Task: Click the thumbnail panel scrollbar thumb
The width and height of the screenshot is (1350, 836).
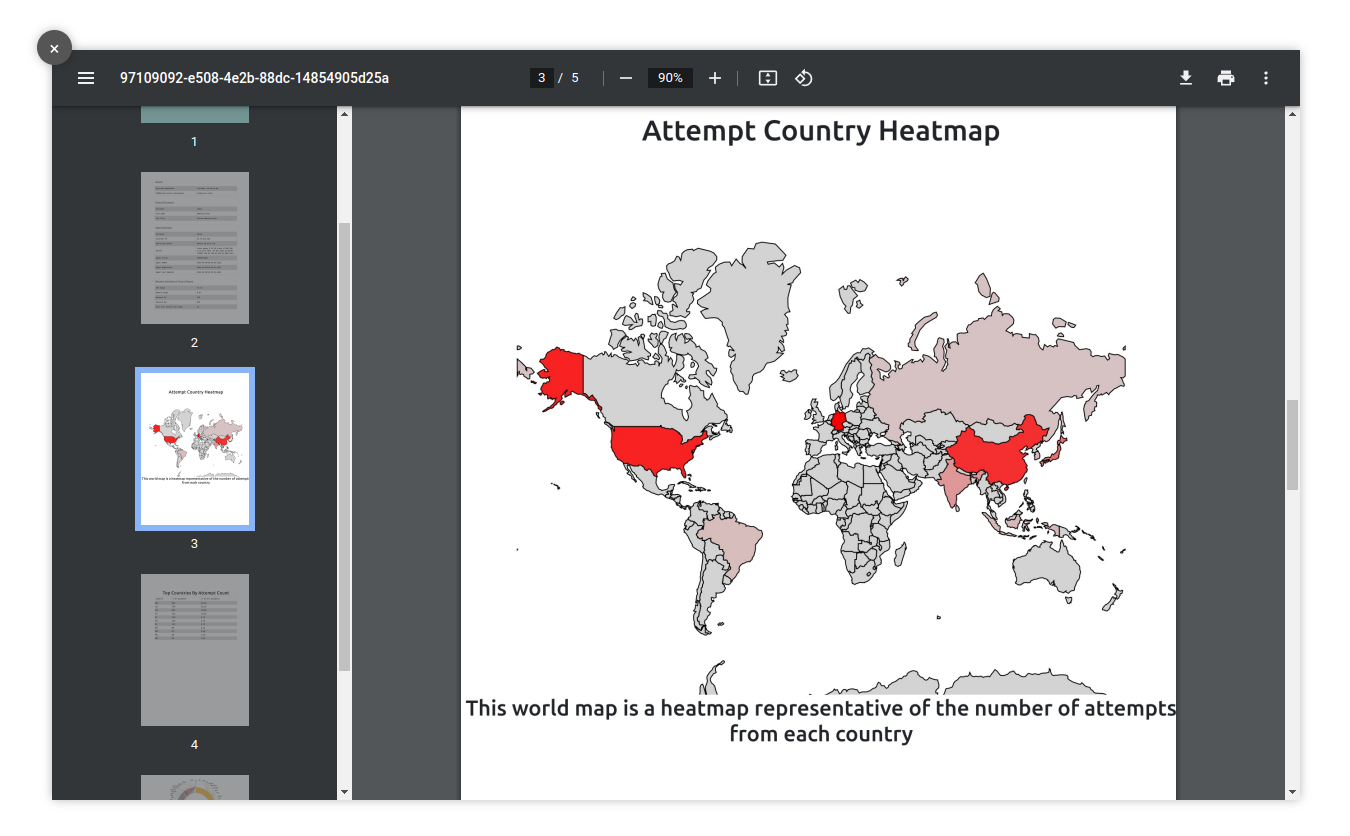Action: [x=345, y=446]
